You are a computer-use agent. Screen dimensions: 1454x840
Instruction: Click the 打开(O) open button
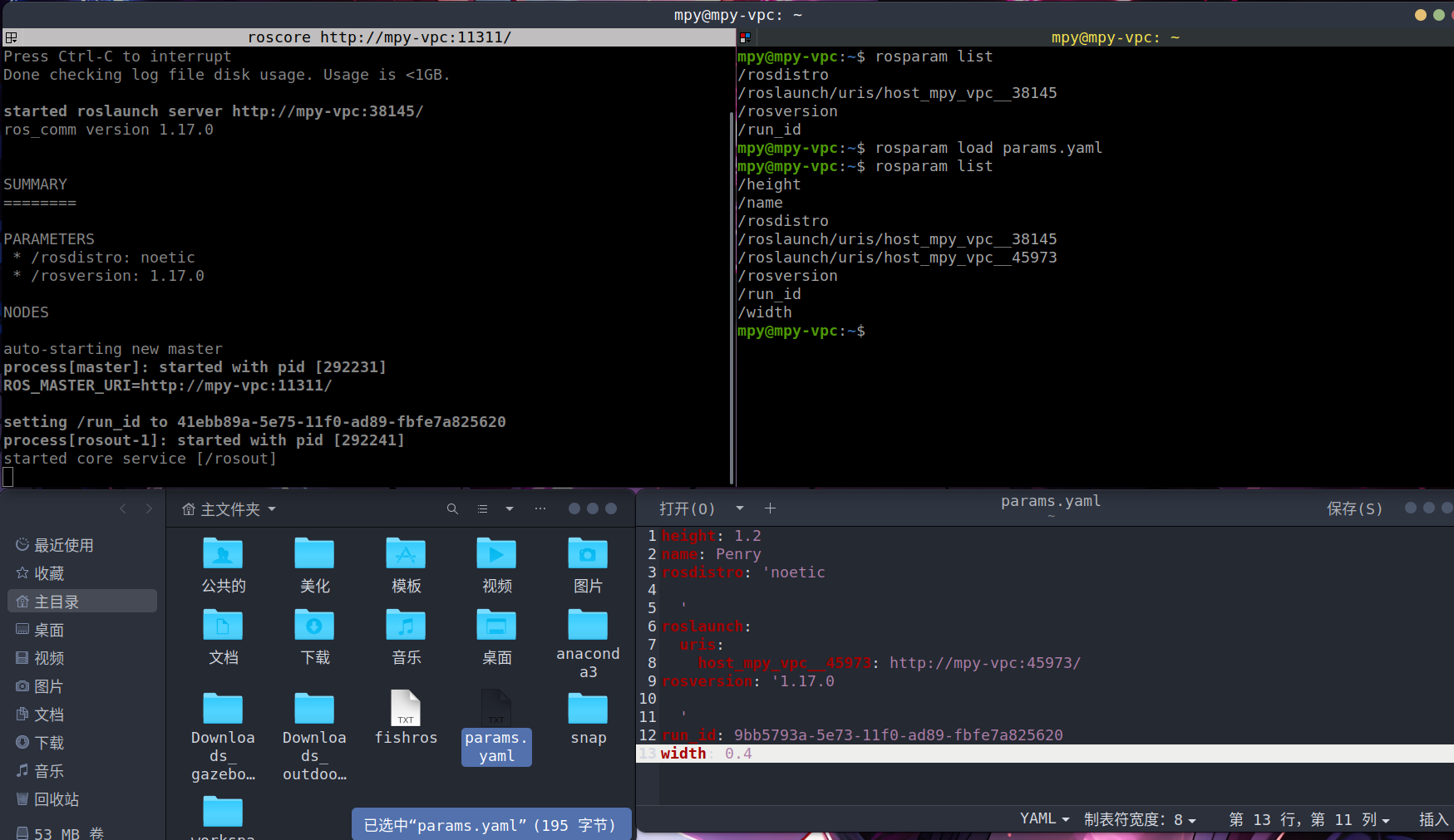[687, 508]
